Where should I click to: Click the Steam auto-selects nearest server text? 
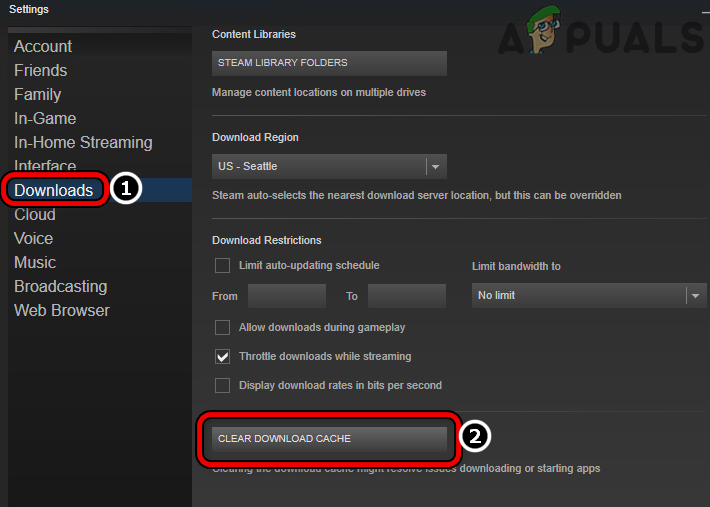pyautogui.click(x=417, y=196)
